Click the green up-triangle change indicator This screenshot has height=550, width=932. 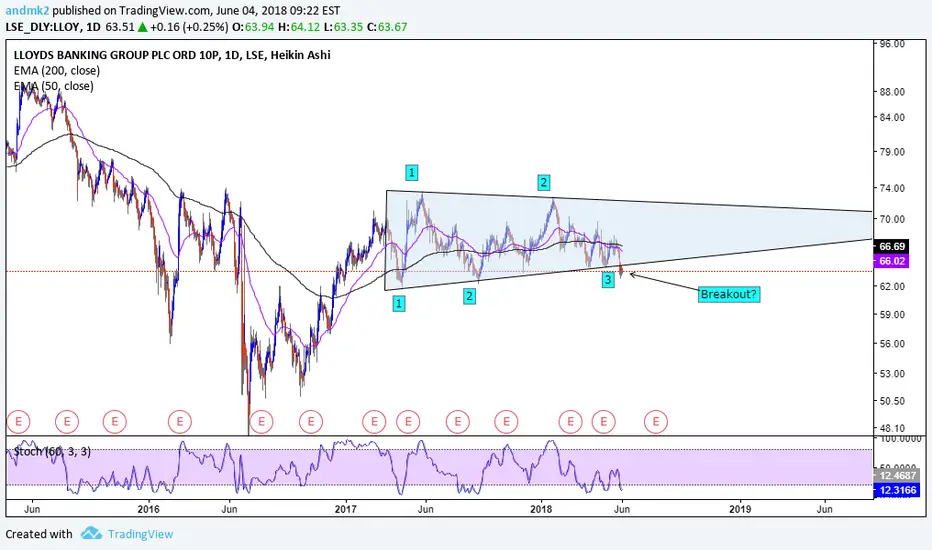pos(143,27)
